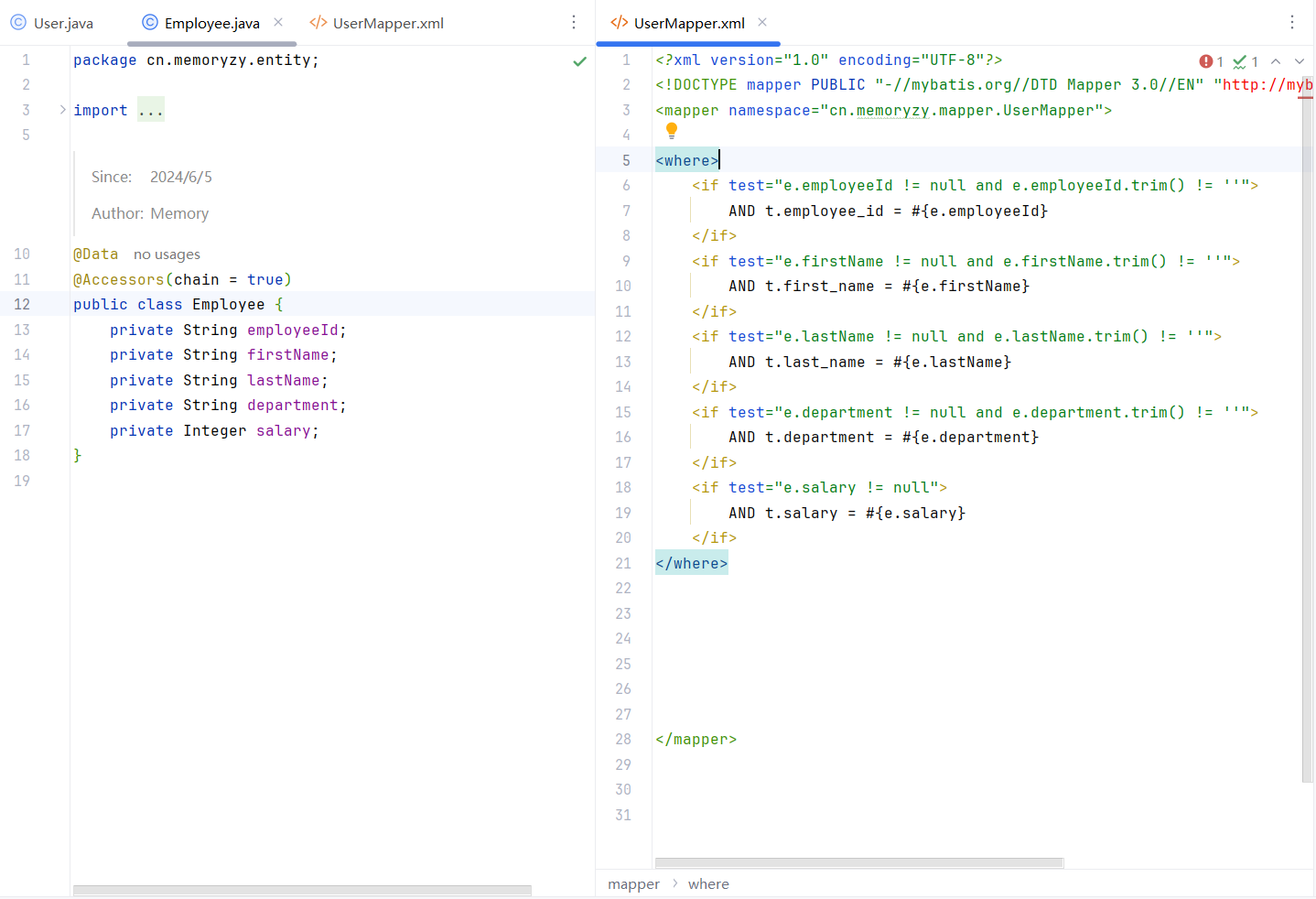Viewport: 1316px width, 899px height.
Task: Click left editor horizontal scrollbar
Action: point(302,890)
